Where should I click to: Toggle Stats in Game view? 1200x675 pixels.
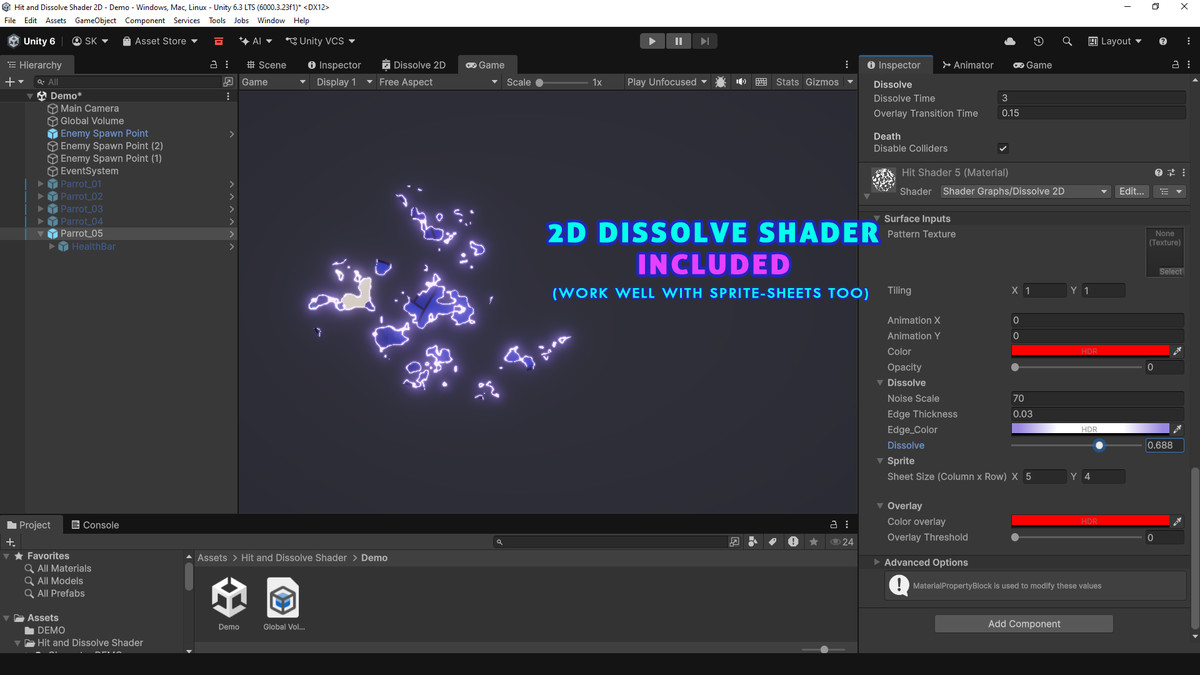click(788, 82)
